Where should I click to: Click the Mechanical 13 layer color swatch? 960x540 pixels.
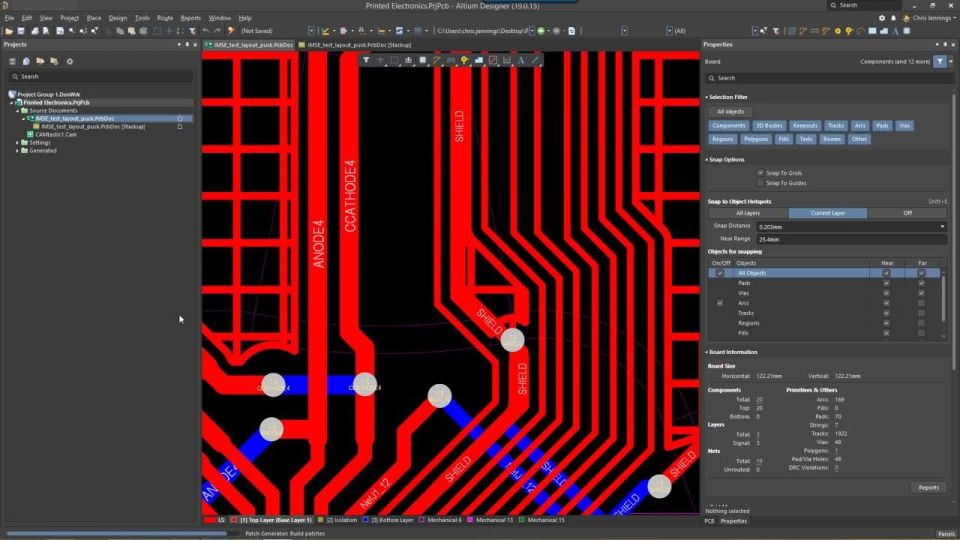(470, 520)
